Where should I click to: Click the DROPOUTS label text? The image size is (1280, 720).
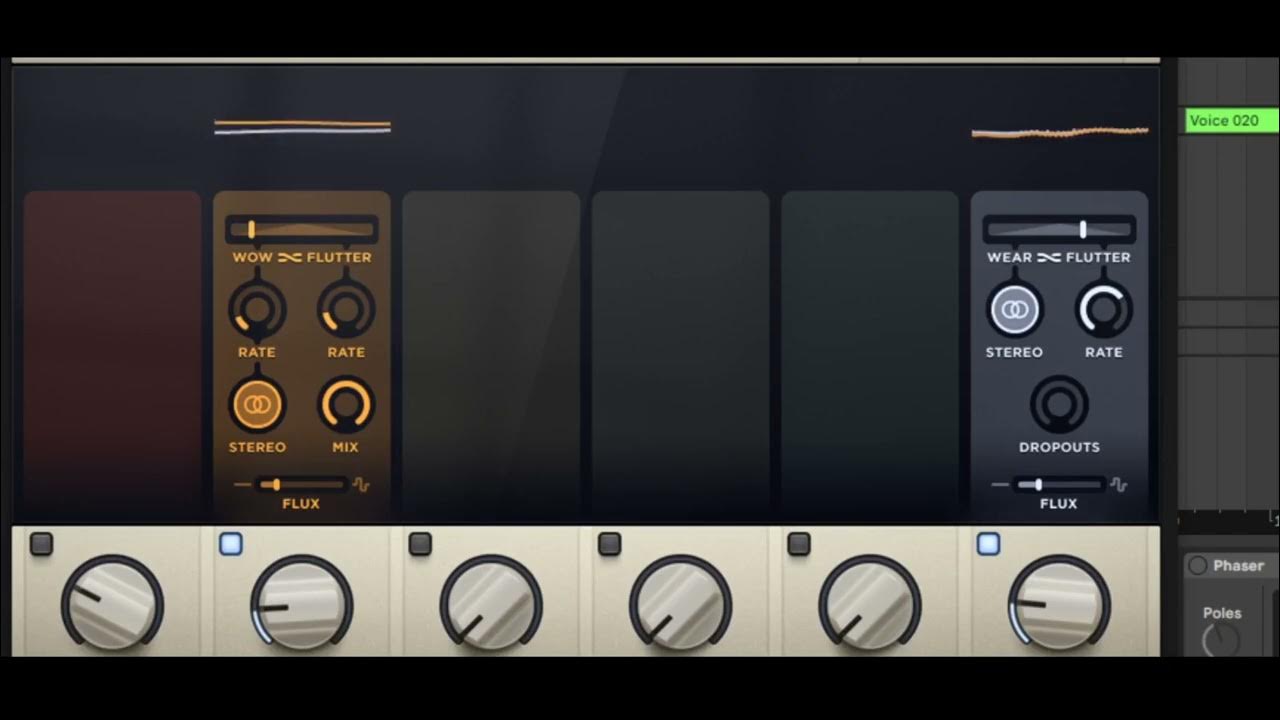click(1059, 447)
